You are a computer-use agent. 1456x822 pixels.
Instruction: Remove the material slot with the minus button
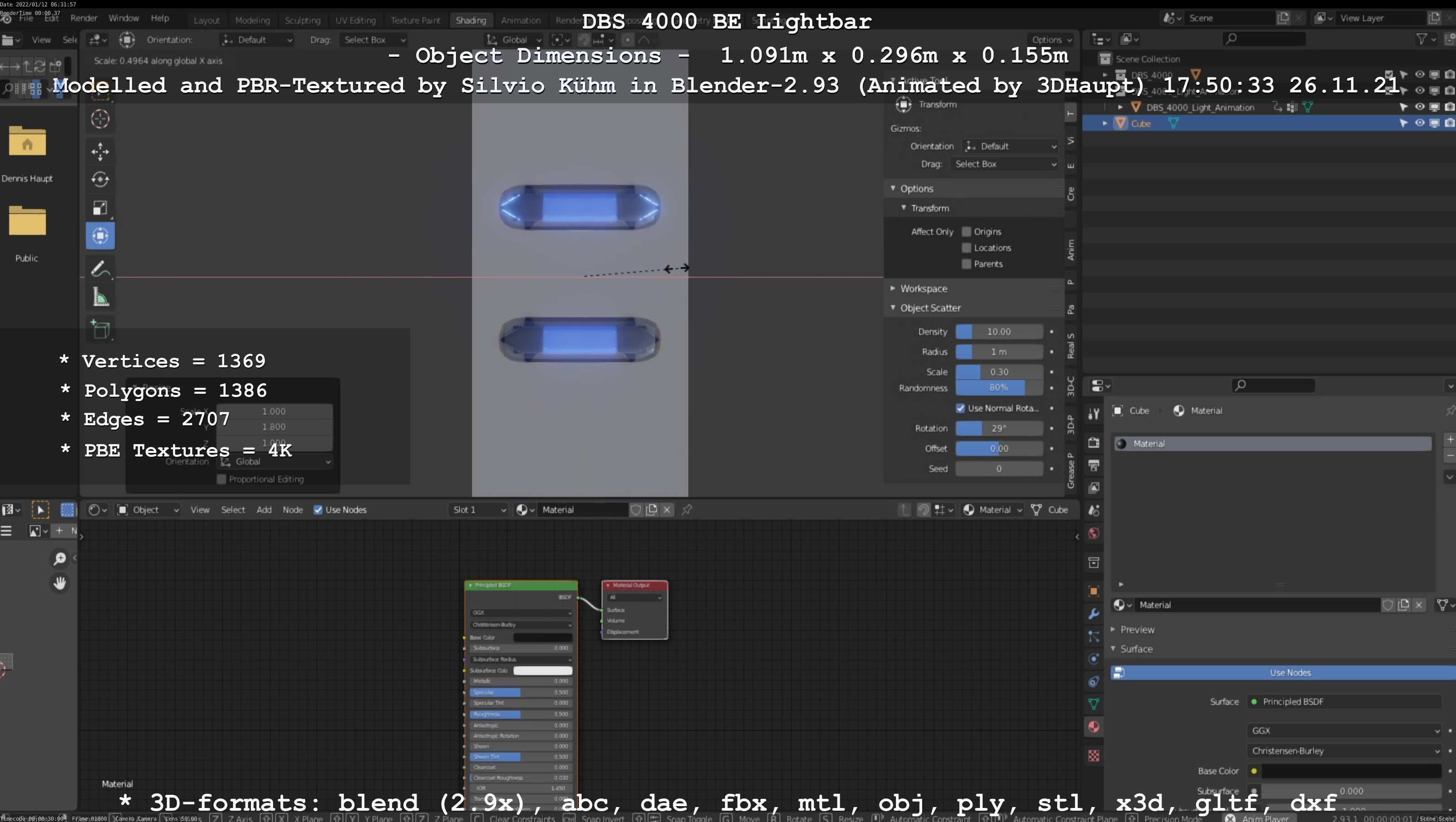point(1450,456)
